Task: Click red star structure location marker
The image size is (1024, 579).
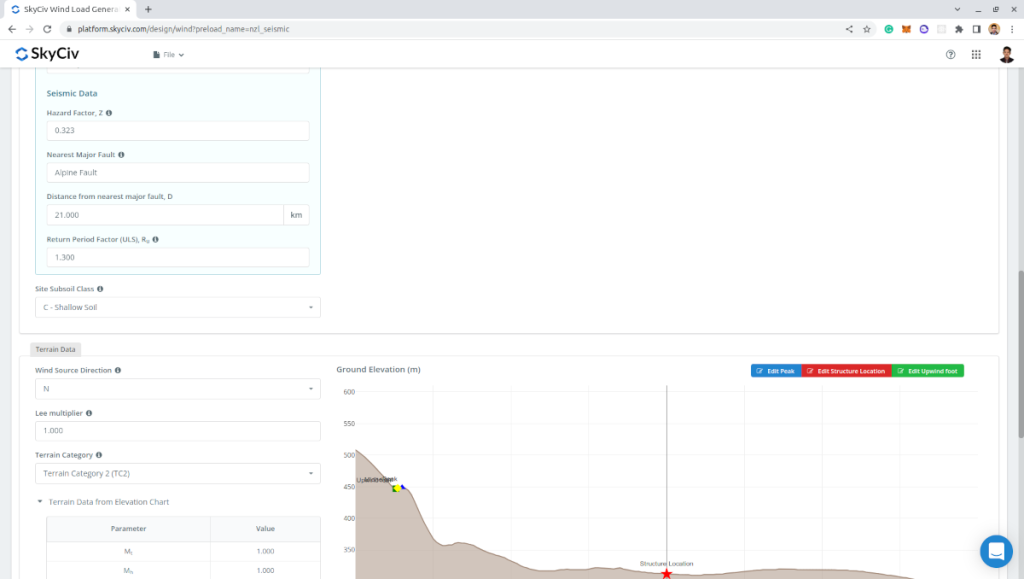Action: (666, 573)
